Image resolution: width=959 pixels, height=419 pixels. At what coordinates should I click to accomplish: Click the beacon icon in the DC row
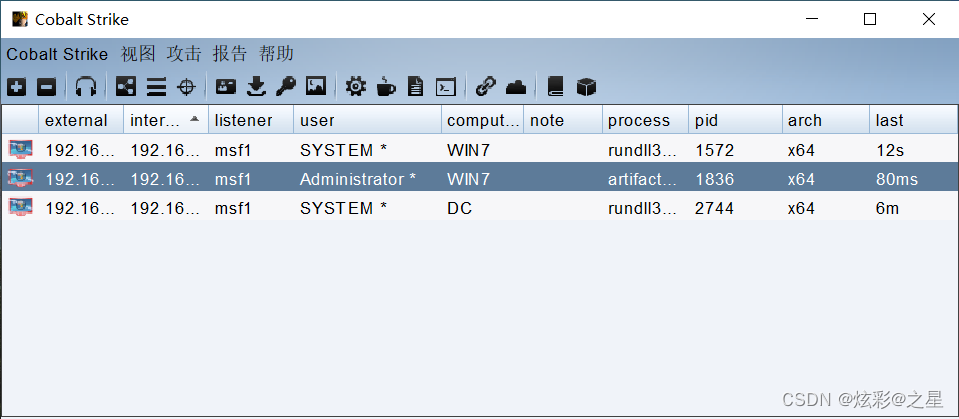coord(20,207)
